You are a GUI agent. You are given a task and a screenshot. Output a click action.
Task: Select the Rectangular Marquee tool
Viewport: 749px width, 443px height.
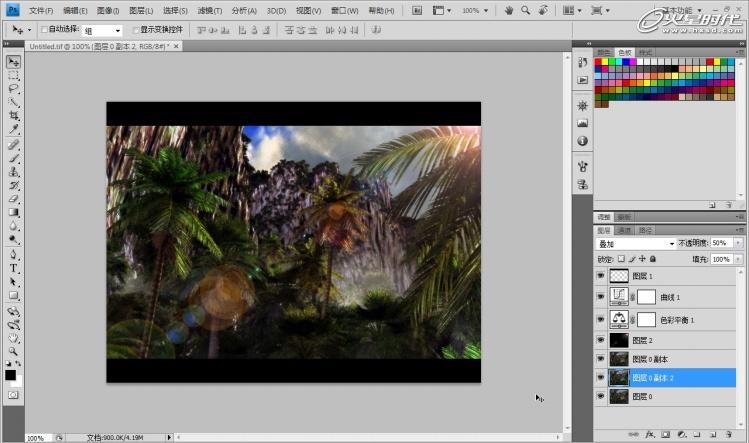[x=13, y=76]
